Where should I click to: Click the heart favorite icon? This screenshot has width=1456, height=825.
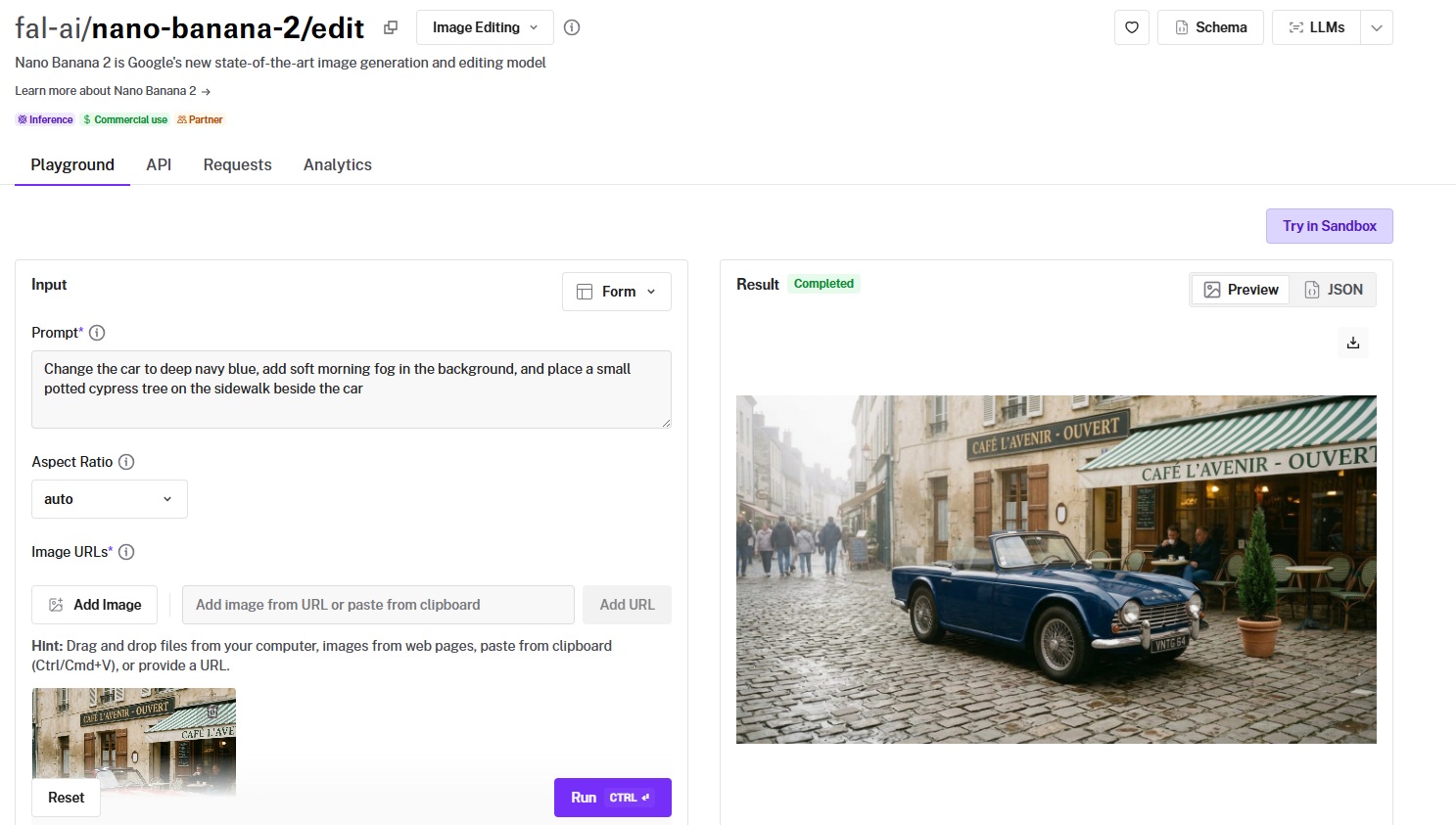1131,27
